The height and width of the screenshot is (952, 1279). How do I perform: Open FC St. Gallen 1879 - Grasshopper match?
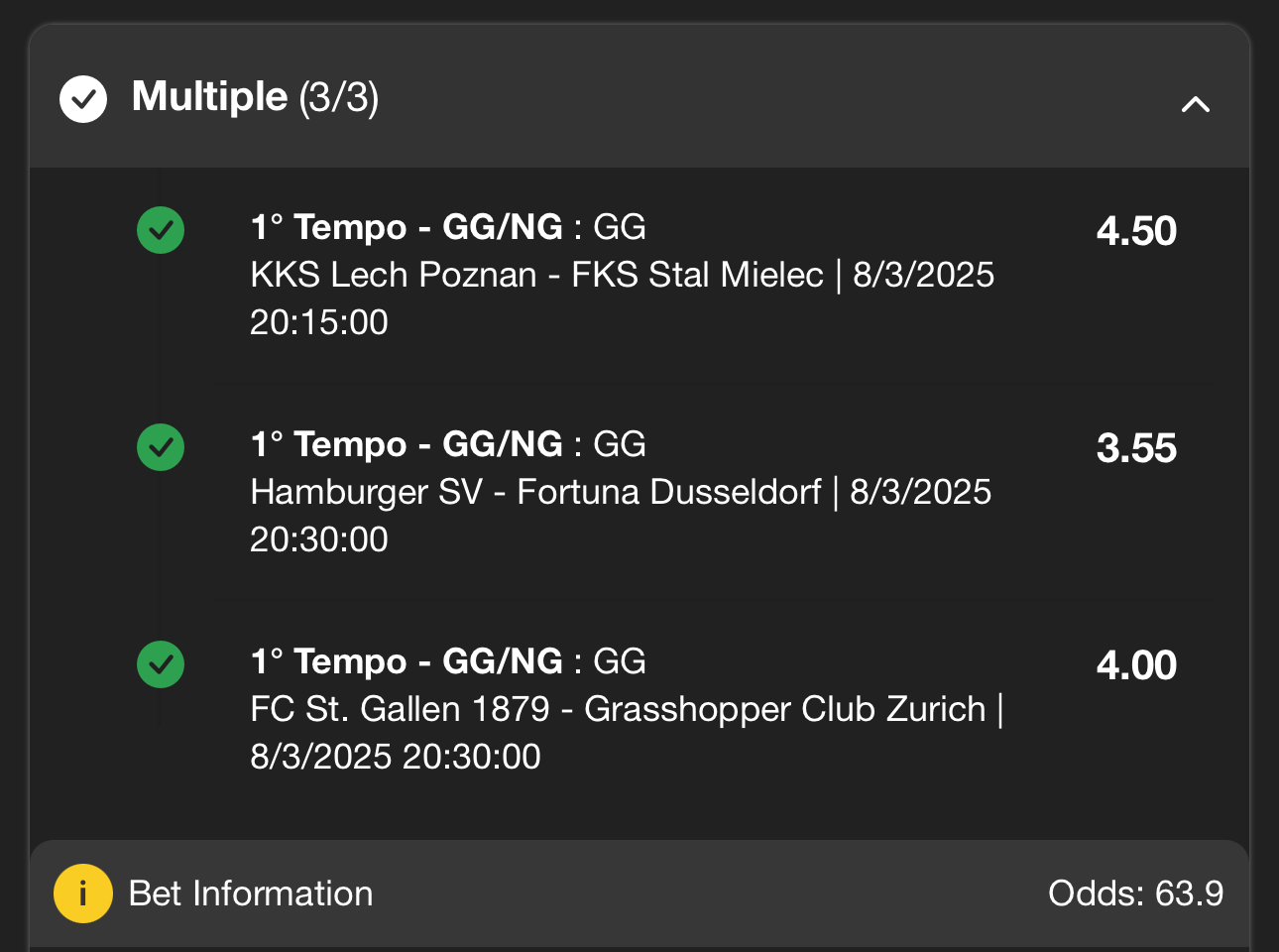pyautogui.click(x=618, y=709)
